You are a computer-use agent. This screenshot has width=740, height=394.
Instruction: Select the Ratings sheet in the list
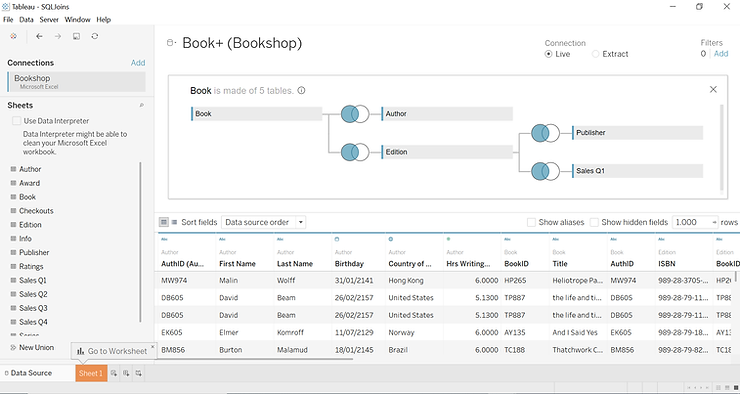pyautogui.click(x=31, y=267)
